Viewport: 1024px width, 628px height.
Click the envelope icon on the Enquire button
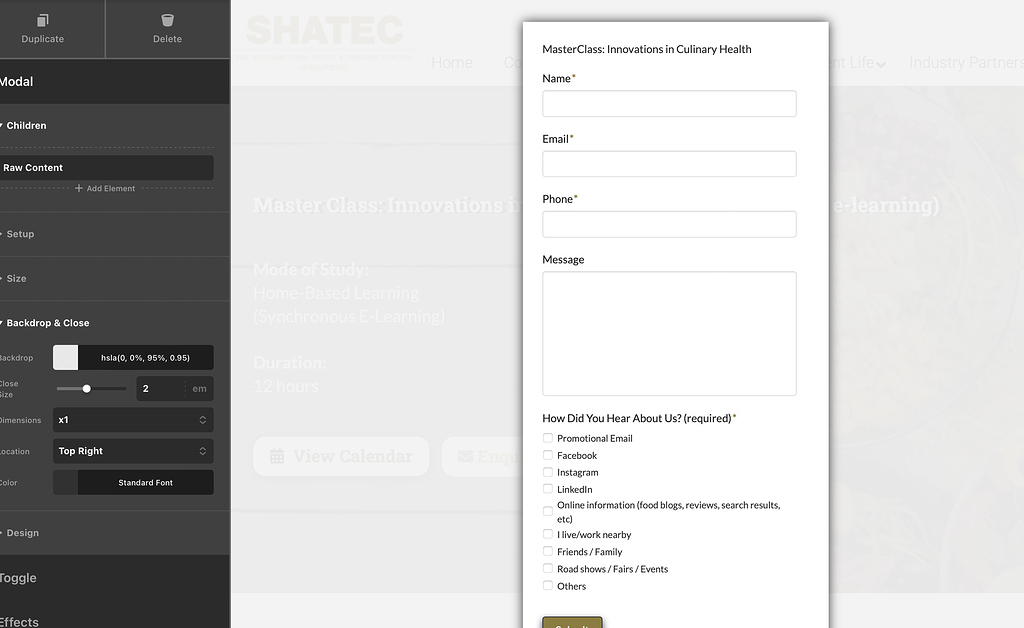pos(465,456)
